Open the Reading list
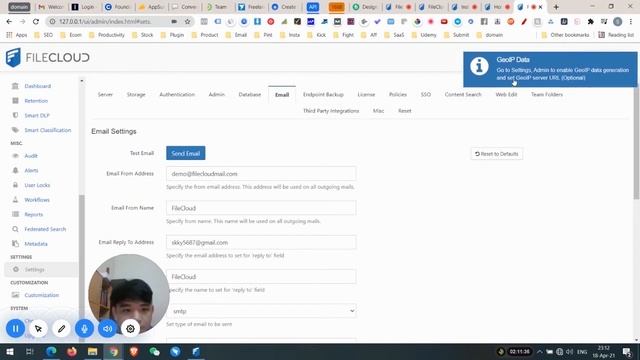640x360 pixels. tap(616, 35)
